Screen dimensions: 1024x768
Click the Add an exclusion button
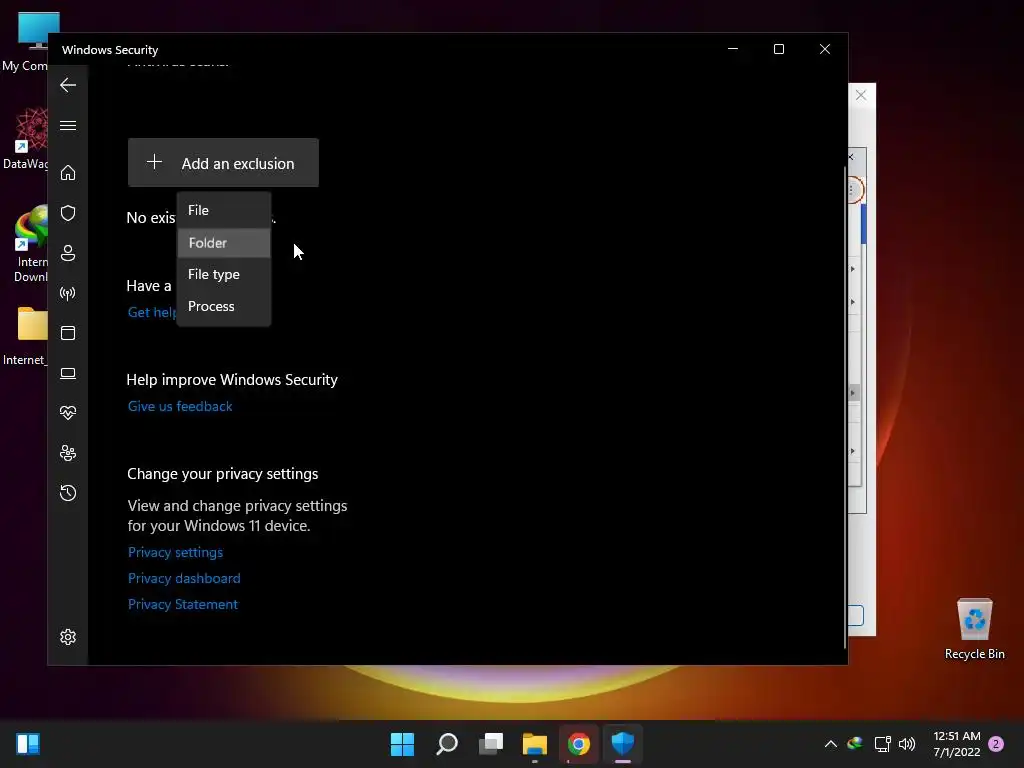click(223, 163)
